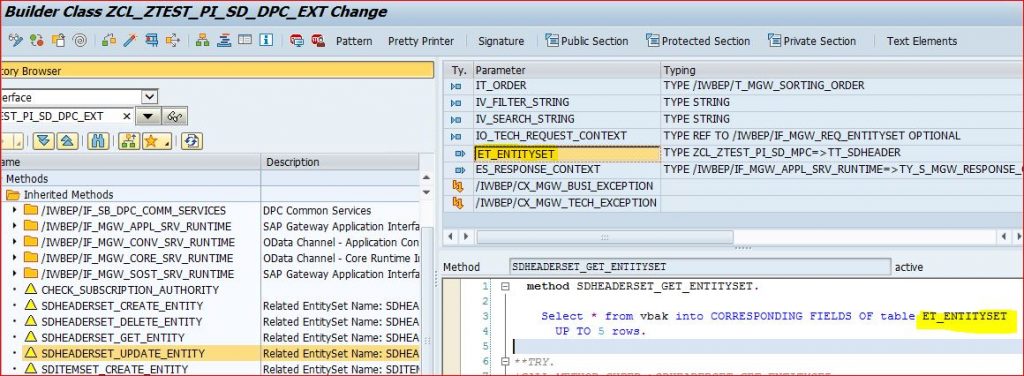Select SDHEADERSET_DELETE_ENTITY method in tree
The image size is (1024, 376).
click(x=121, y=321)
